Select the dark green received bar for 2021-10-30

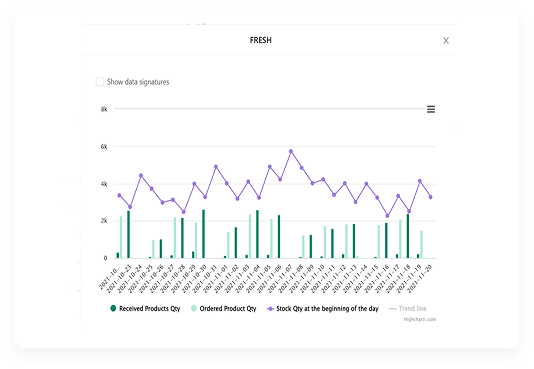tap(203, 234)
